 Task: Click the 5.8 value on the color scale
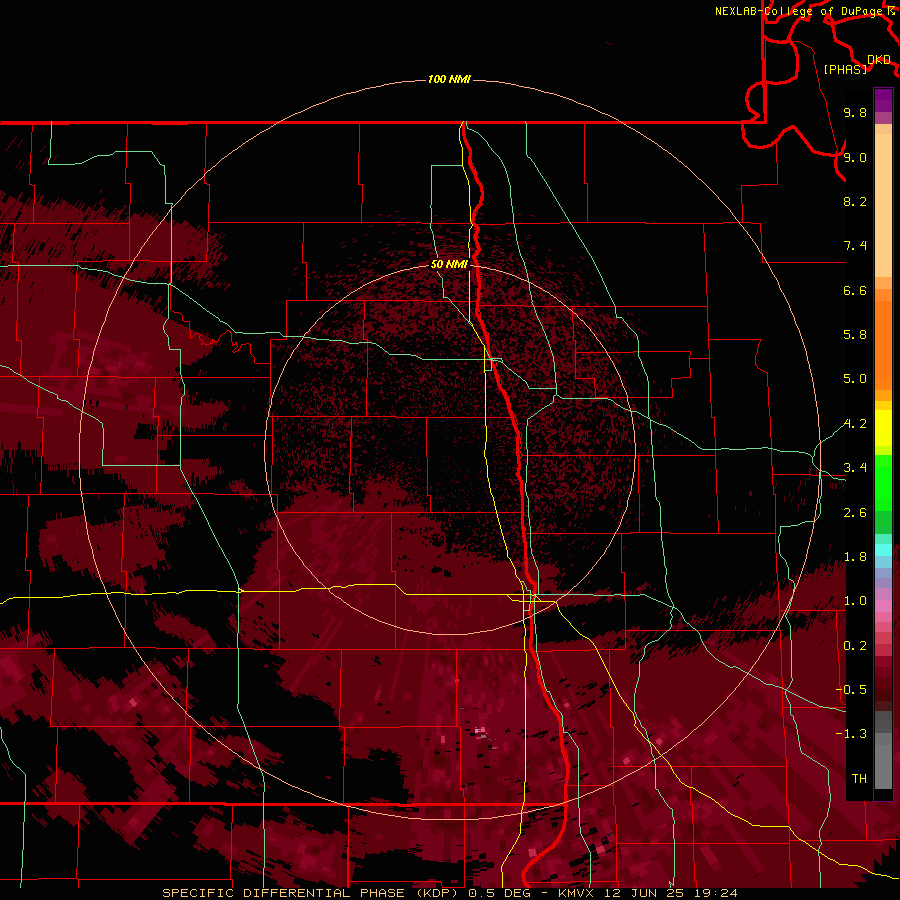click(855, 335)
